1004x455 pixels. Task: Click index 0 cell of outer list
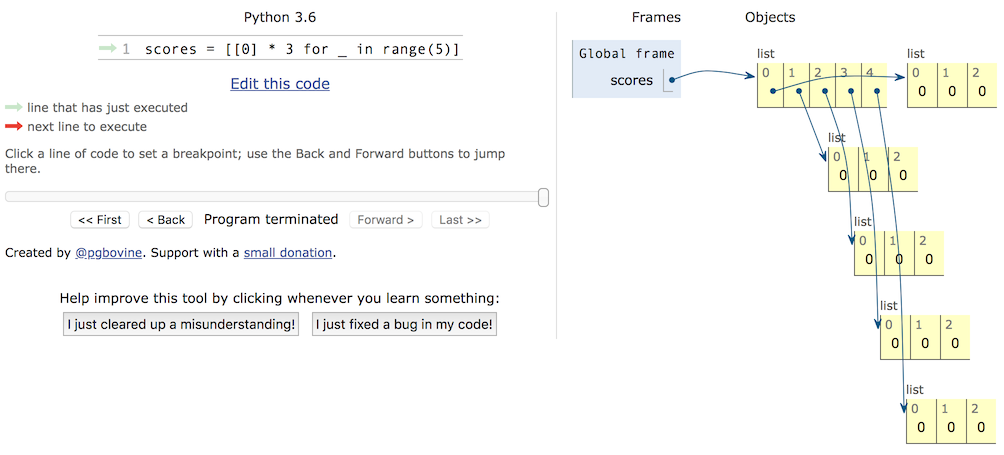coord(770,85)
